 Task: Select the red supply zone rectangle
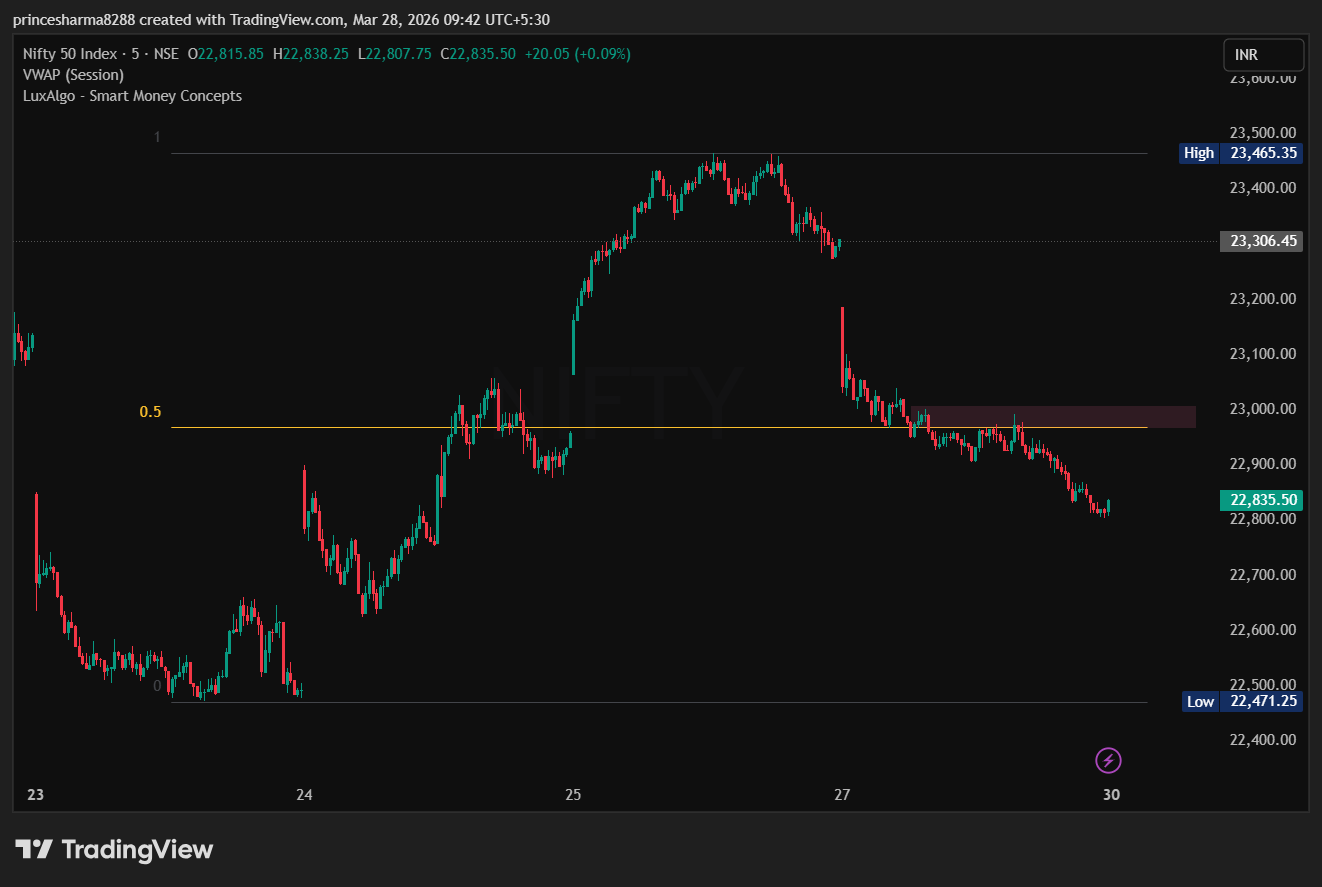[x=1060, y=416]
